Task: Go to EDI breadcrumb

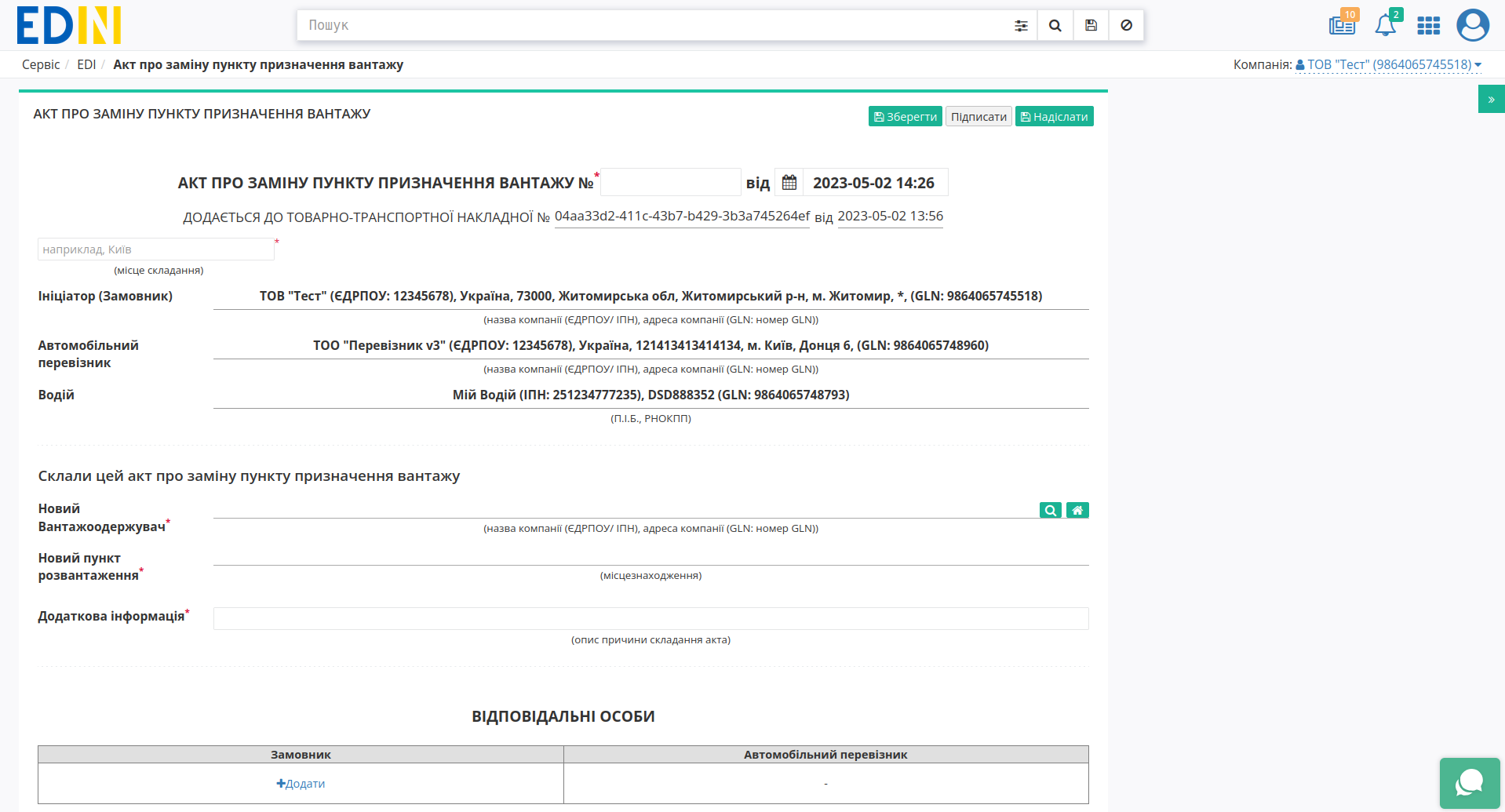Action: click(x=86, y=64)
